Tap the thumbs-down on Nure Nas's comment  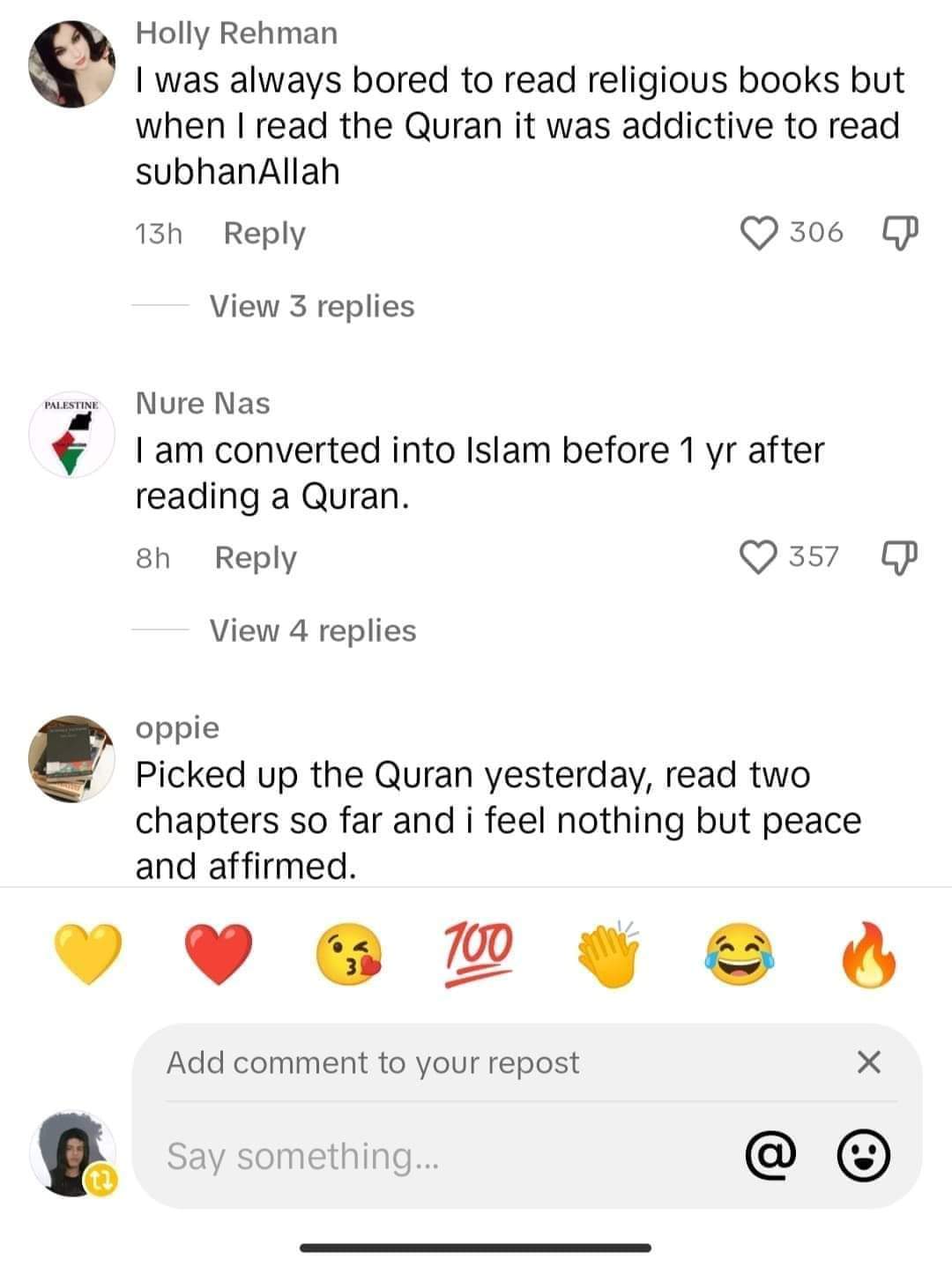tap(900, 557)
